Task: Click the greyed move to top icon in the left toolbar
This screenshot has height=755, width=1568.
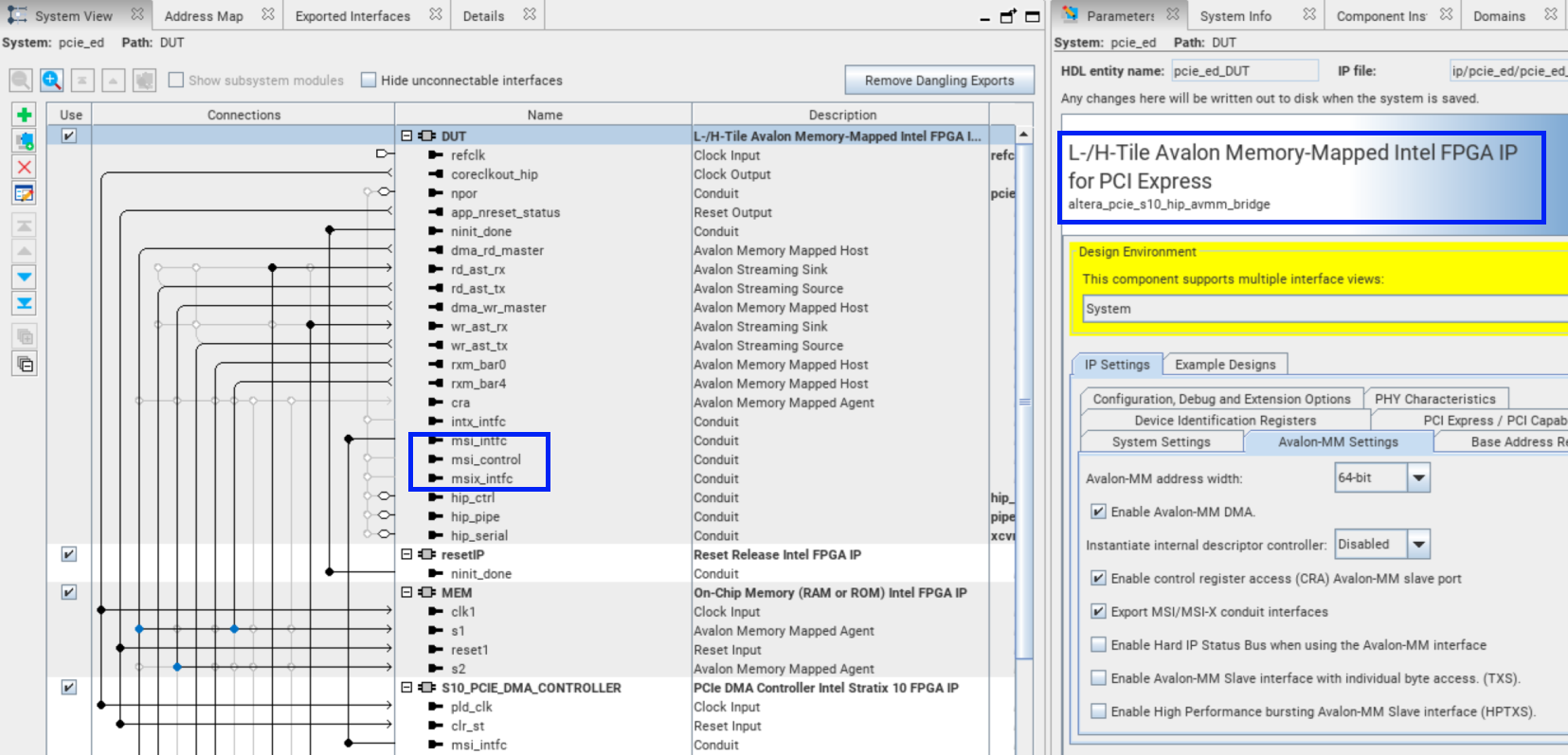Action: click(x=25, y=225)
